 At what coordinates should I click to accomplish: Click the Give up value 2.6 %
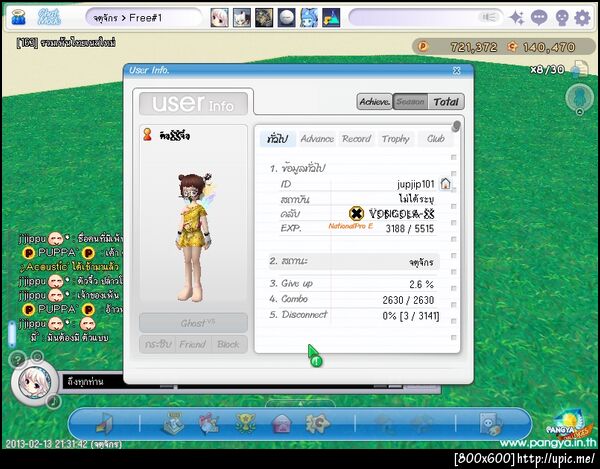[x=421, y=284]
